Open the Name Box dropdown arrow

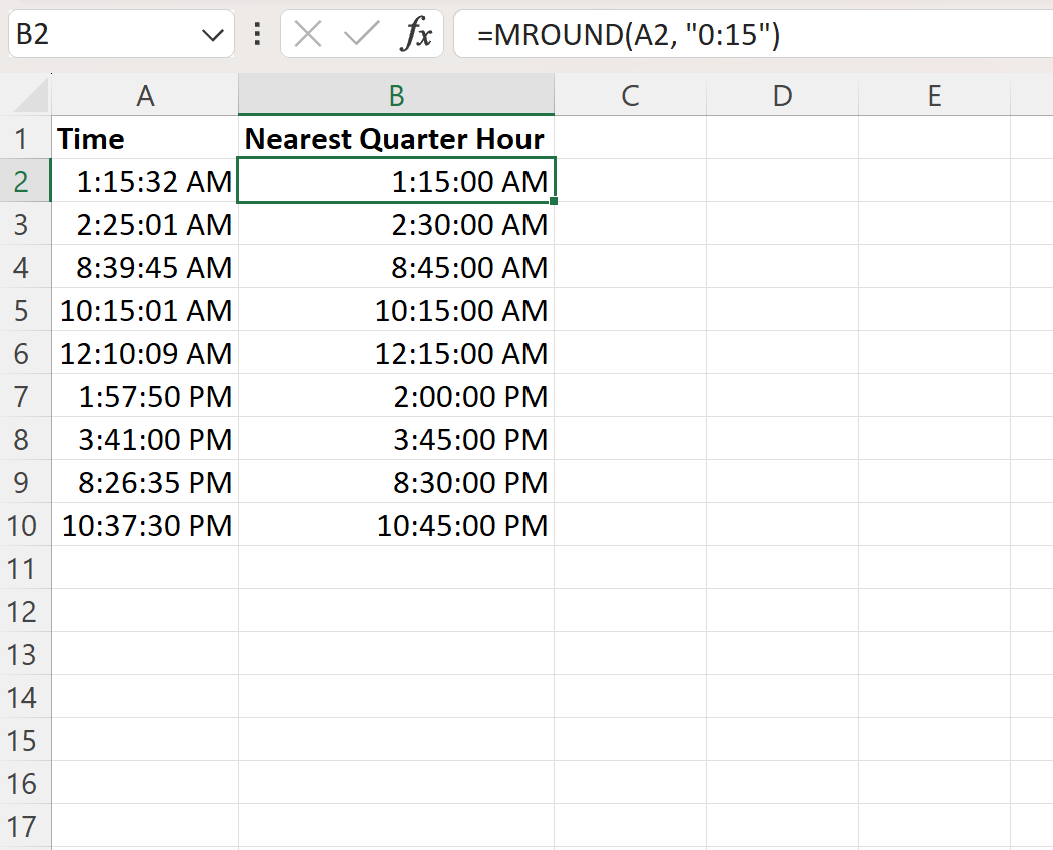(211, 33)
